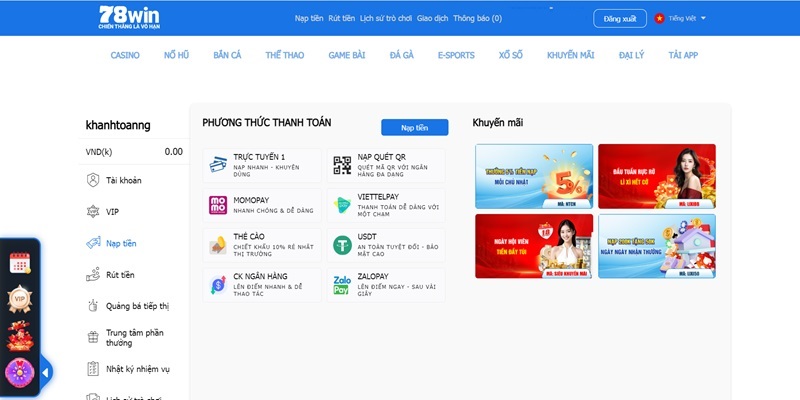This screenshot has width=800, height=400.
Task: Click the TRỰC TUYẾN 1 payment title
Action: 259,157
